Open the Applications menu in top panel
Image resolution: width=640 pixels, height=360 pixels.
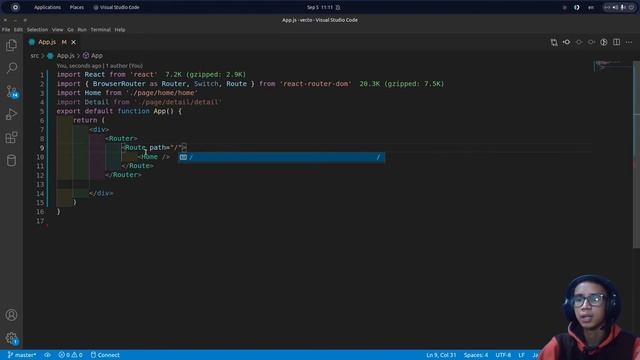click(47, 7)
